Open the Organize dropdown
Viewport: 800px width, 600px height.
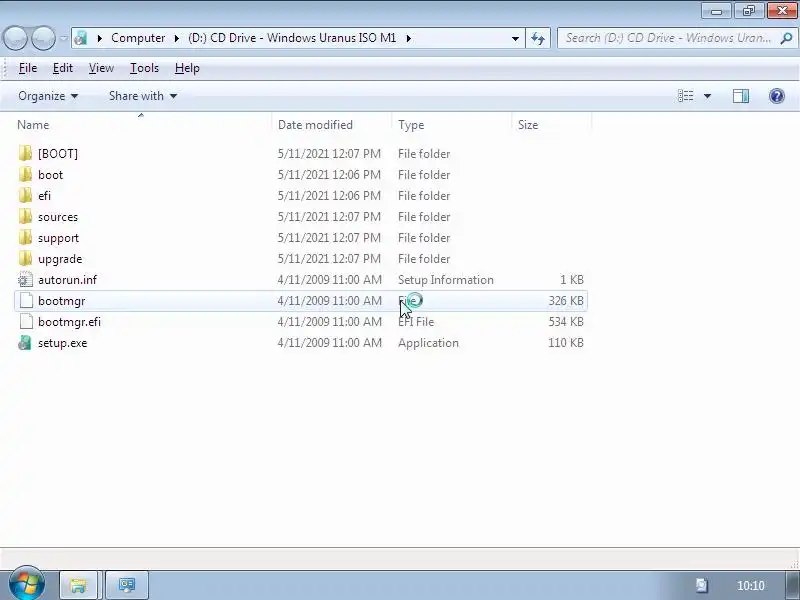[x=48, y=96]
